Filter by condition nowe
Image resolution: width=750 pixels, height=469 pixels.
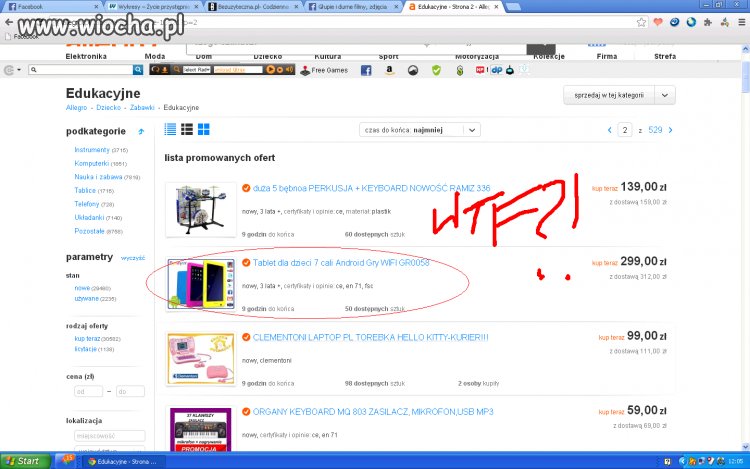(82, 288)
